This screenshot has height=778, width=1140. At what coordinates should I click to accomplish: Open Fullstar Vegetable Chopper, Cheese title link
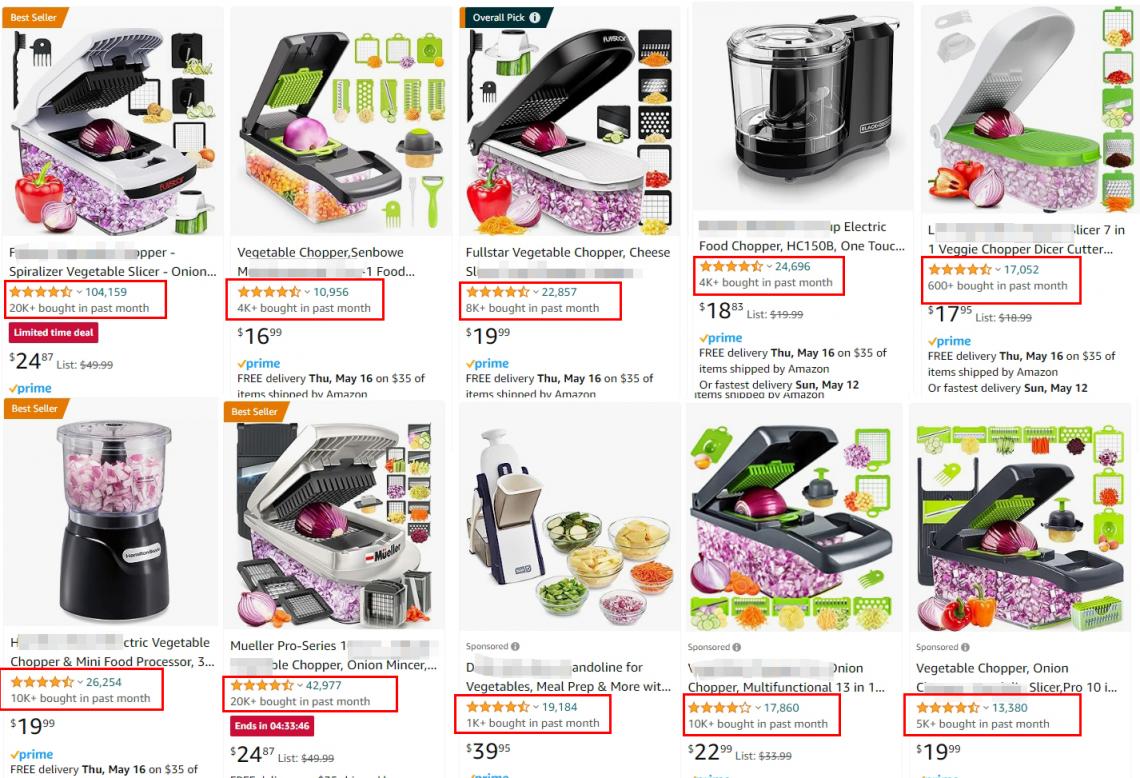tap(568, 252)
